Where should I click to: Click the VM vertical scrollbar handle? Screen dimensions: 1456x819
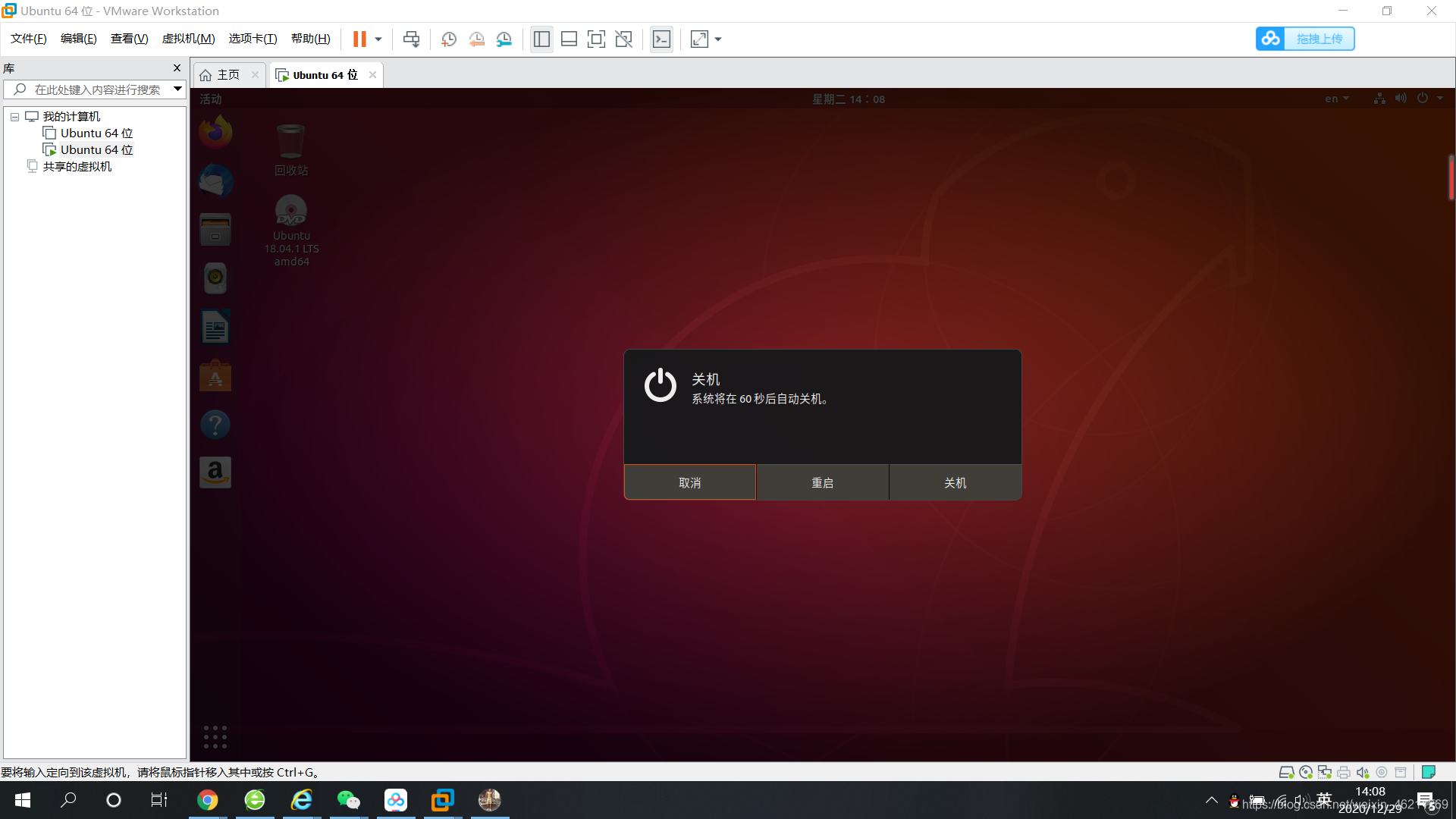click(x=1451, y=177)
